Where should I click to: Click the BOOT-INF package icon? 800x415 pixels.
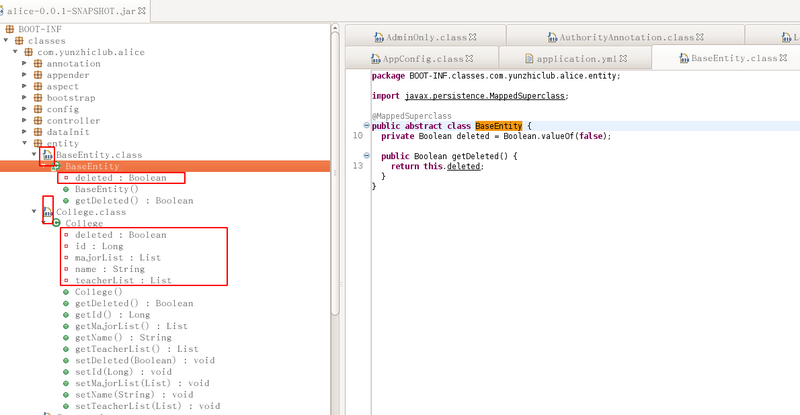(10, 29)
